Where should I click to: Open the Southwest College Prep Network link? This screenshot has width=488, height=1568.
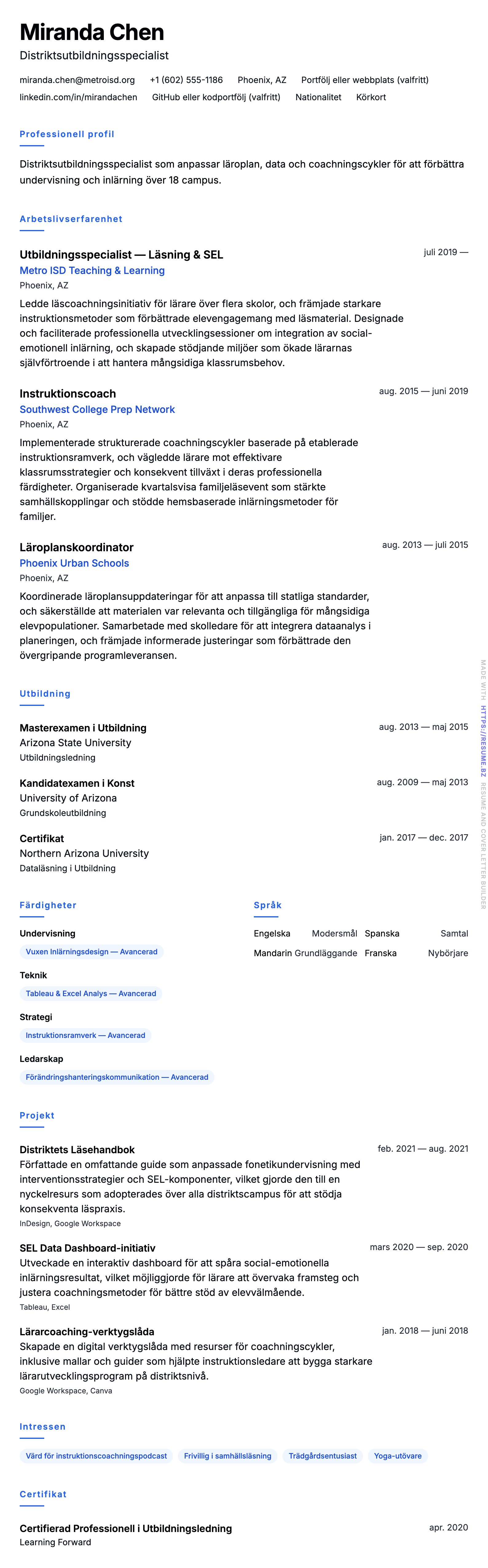pyautogui.click(x=97, y=409)
